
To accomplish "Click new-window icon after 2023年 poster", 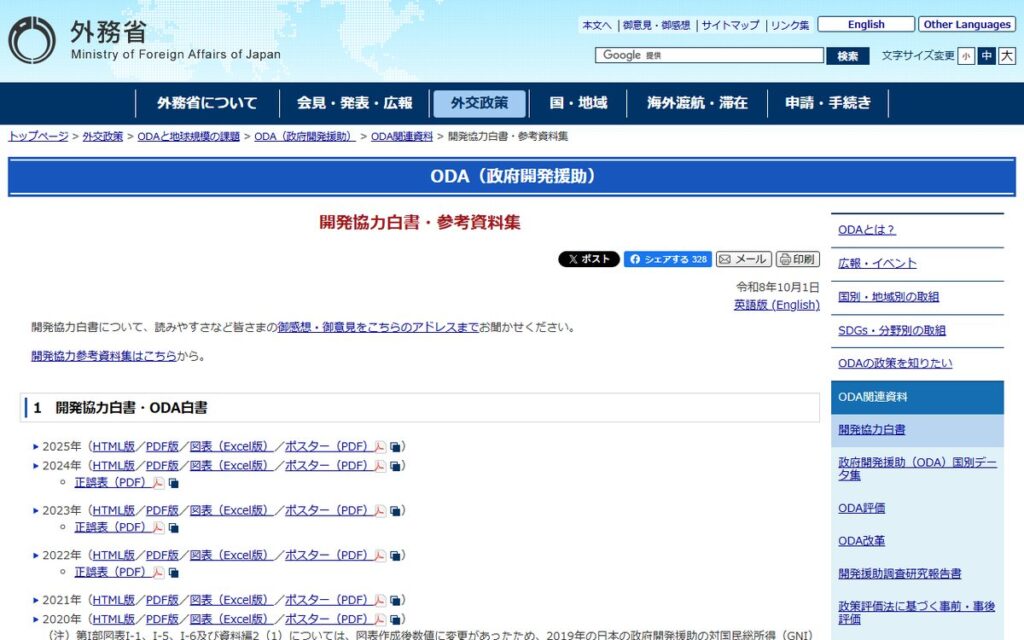I will click(395, 511).
